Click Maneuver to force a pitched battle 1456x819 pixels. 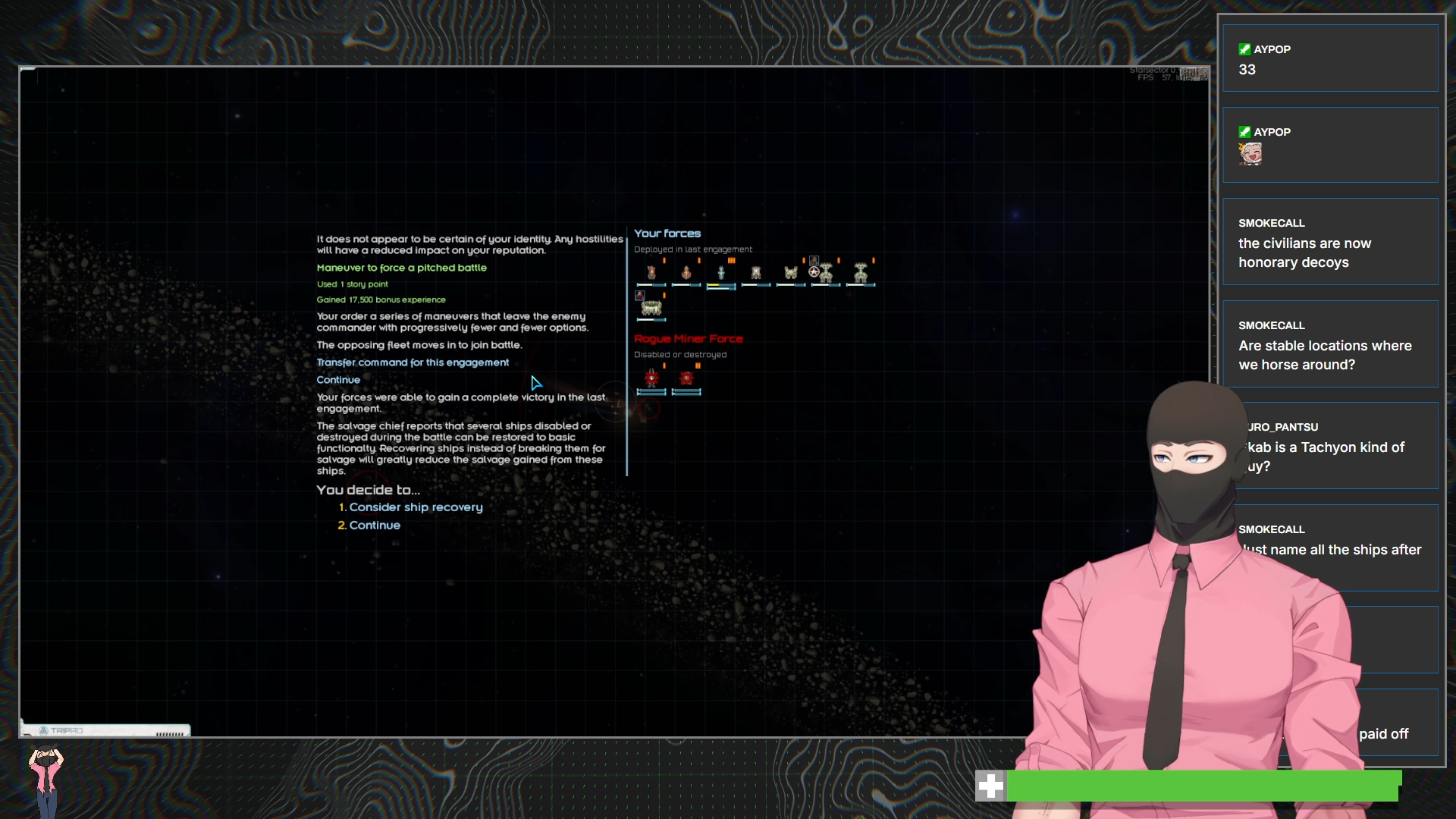401,268
